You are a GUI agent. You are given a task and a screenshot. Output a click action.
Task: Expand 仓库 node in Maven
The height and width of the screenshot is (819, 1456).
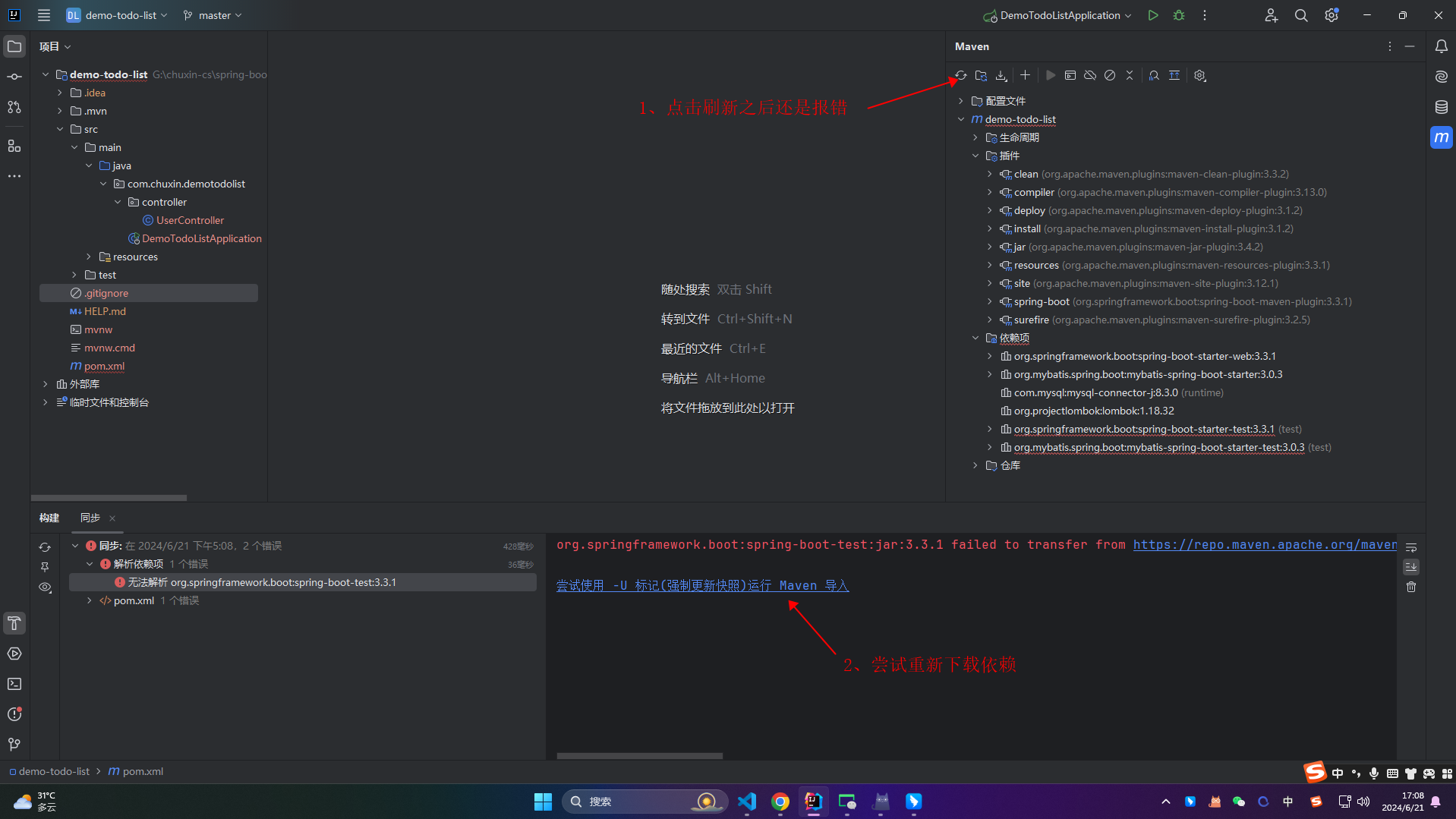click(x=975, y=465)
